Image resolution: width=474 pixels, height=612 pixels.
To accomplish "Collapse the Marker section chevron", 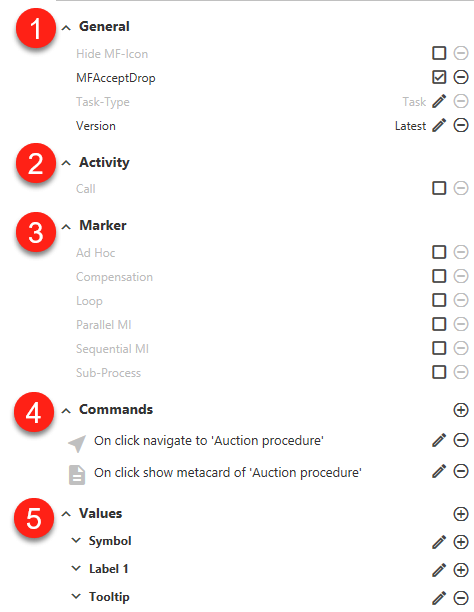I will [x=66, y=227].
